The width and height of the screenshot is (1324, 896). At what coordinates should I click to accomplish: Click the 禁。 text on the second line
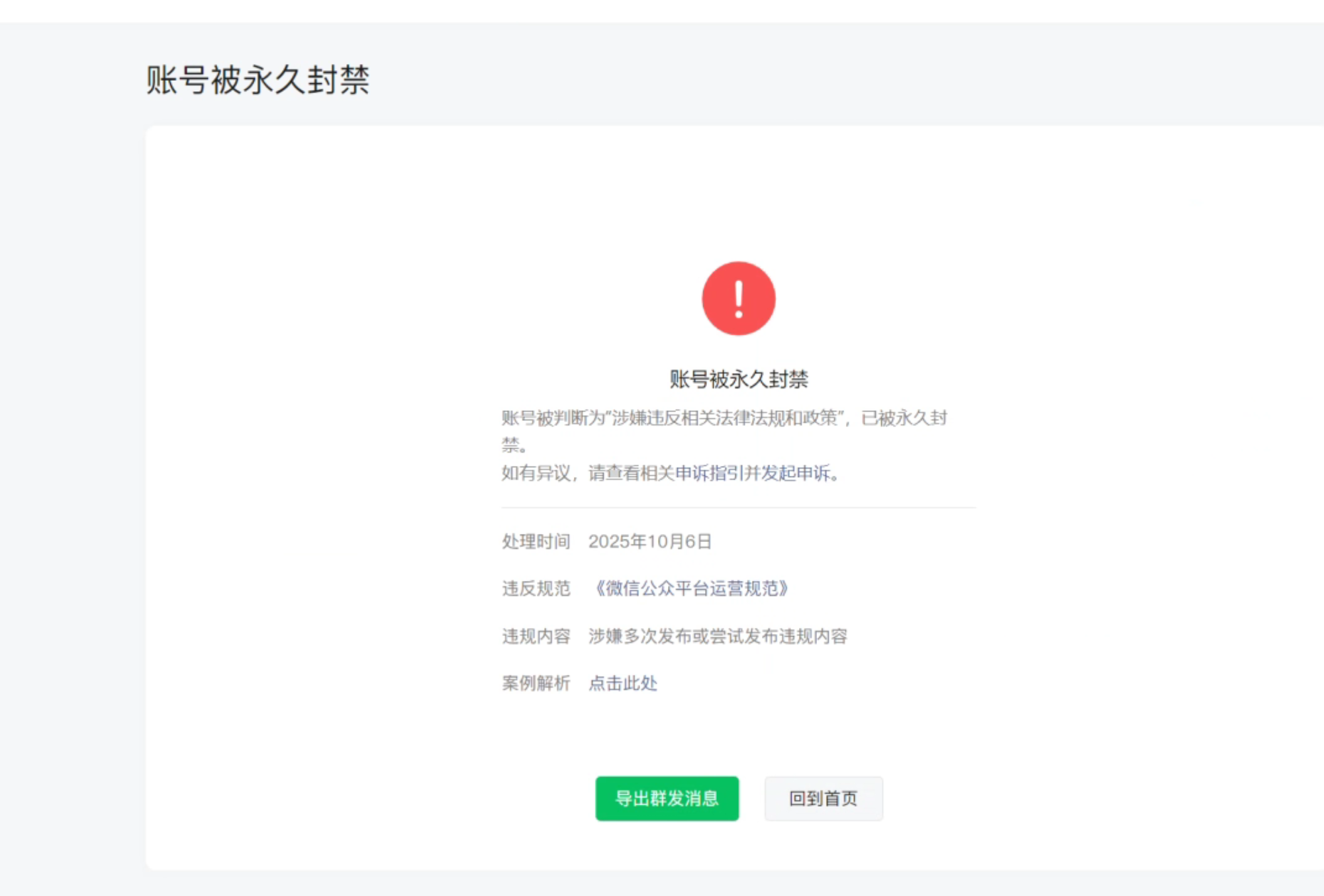513,445
